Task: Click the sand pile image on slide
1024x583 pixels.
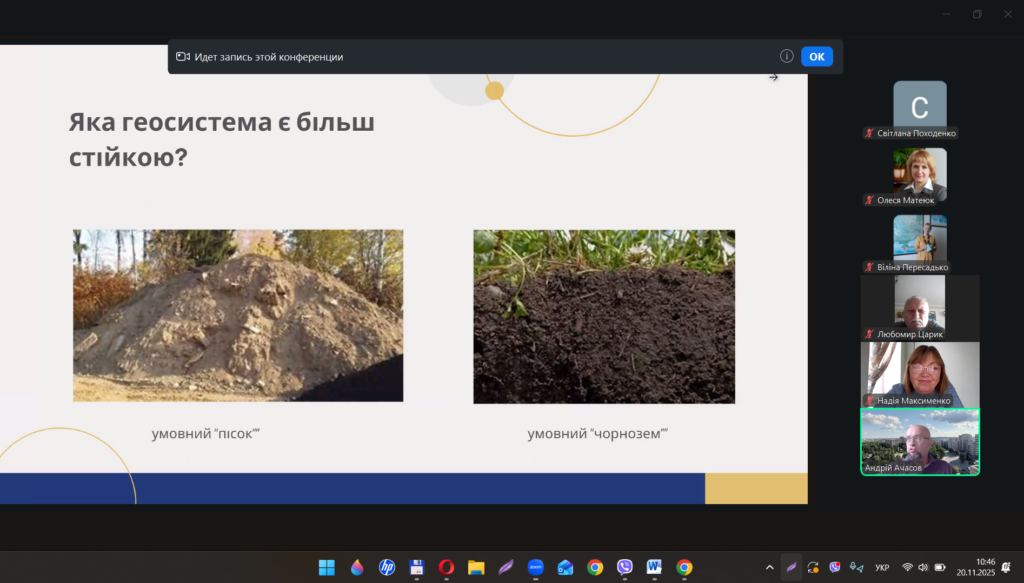Action: pyautogui.click(x=238, y=315)
